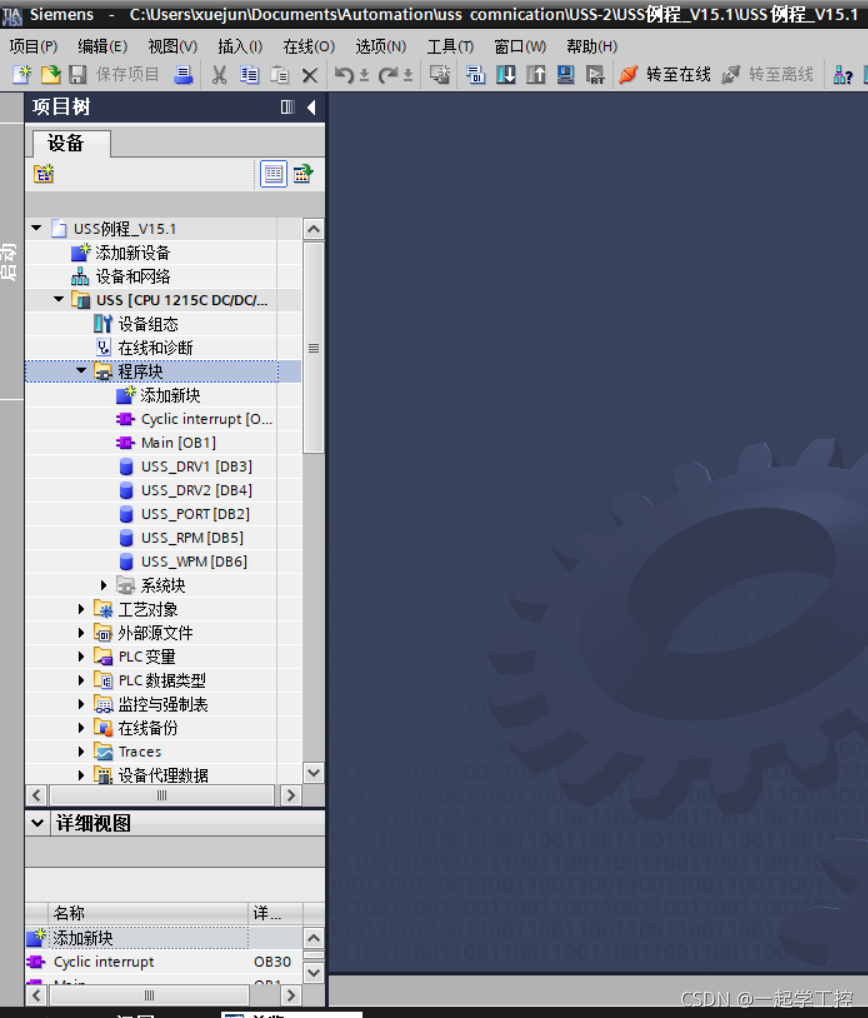Click the Download to device icon
The width and height of the screenshot is (868, 1018).
[506, 75]
